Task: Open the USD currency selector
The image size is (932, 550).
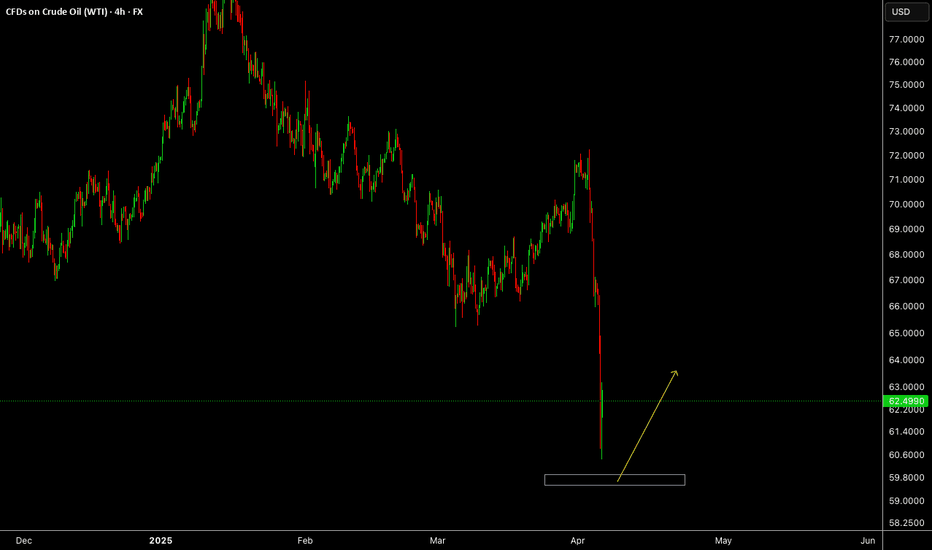Action: tap(906, 12)
